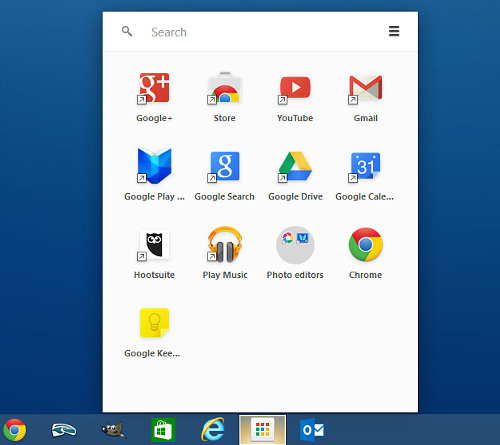Image resolution: width=500 pixels, height=445 pixels.
Task: Click the Google Search label
Action: pos(224,197)
